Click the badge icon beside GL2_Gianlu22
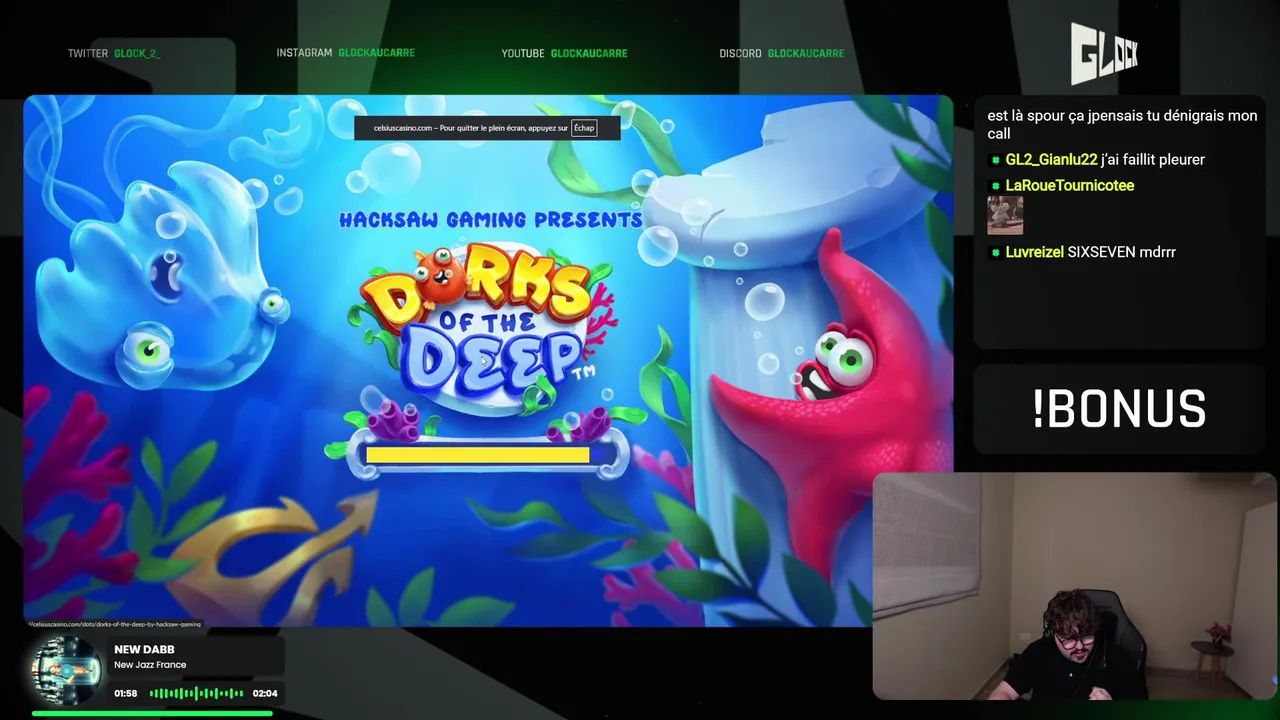This screenshot has height=720, width=1280. click(995, 160)
